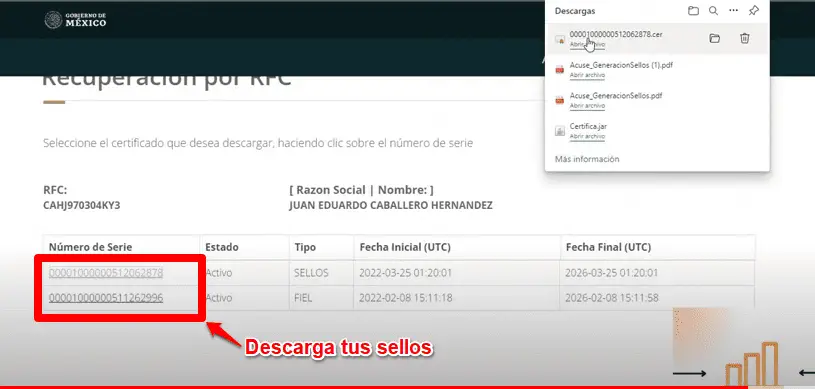
Task: Click the .cer file icon in downloads
Action: [560, 39]
